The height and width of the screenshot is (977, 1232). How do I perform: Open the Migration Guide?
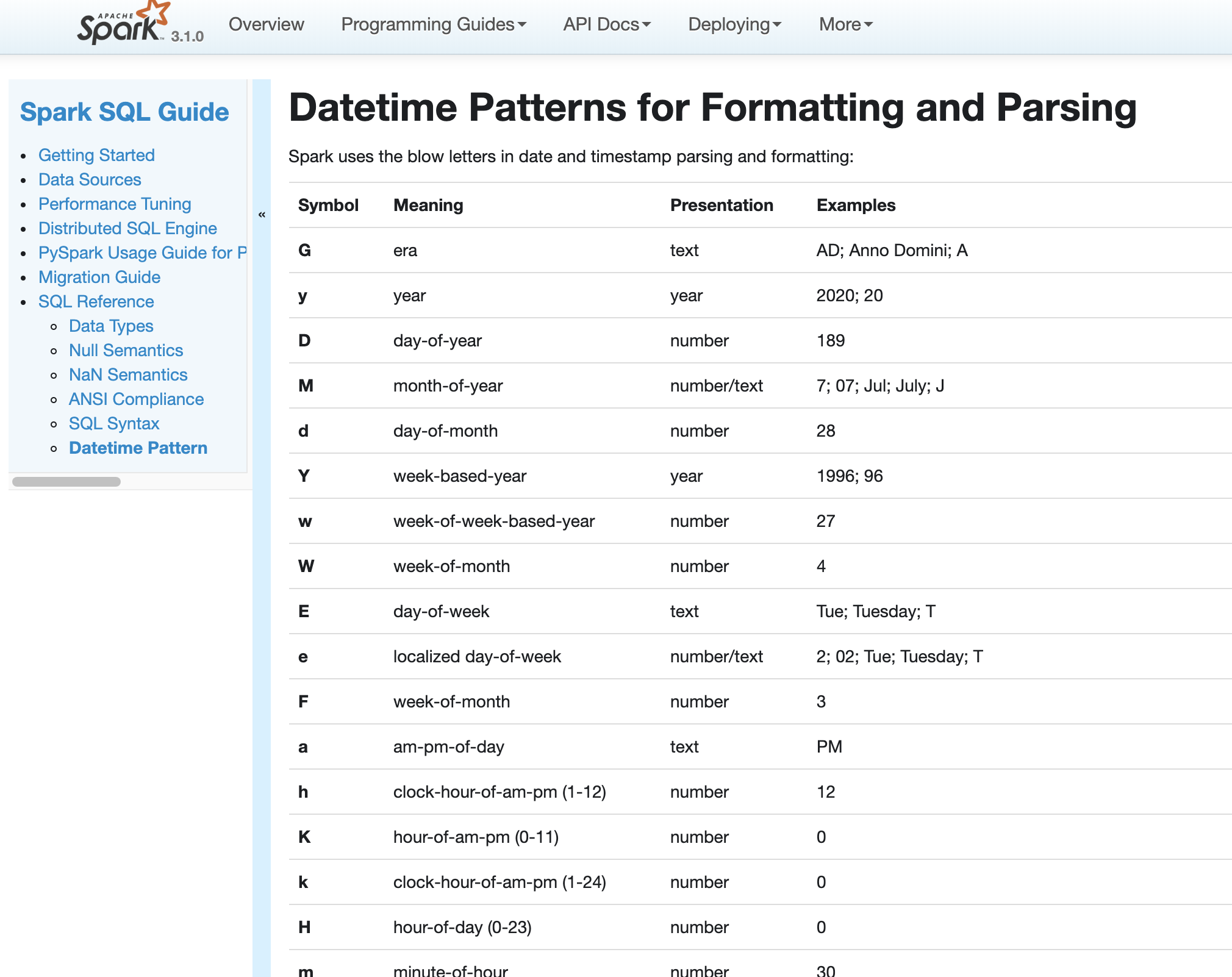tap(99, 277)
